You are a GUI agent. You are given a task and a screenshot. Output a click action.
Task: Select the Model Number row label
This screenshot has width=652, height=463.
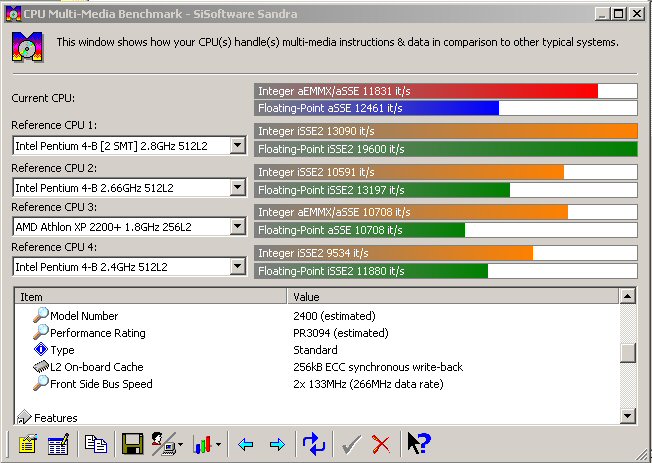(84, 316)
